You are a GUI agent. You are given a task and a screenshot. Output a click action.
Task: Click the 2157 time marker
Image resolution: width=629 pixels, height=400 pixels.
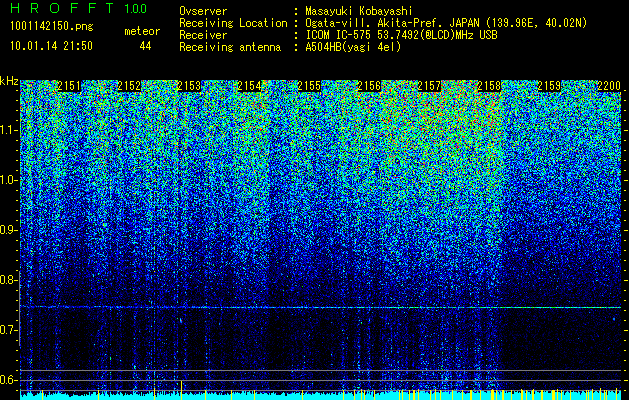(x=429, y=86)
